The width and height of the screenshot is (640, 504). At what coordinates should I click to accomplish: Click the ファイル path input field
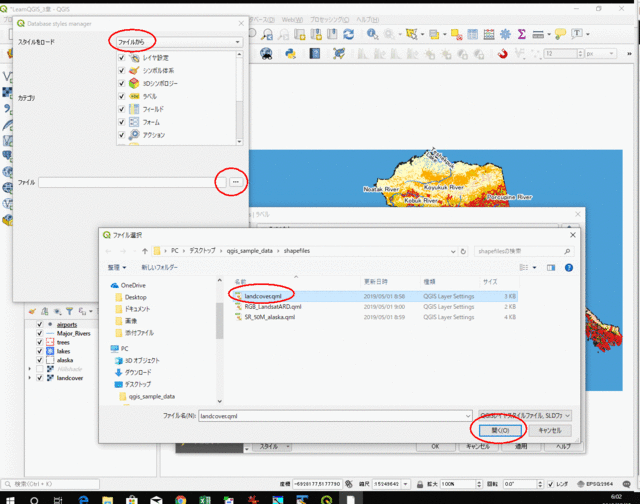132,182
